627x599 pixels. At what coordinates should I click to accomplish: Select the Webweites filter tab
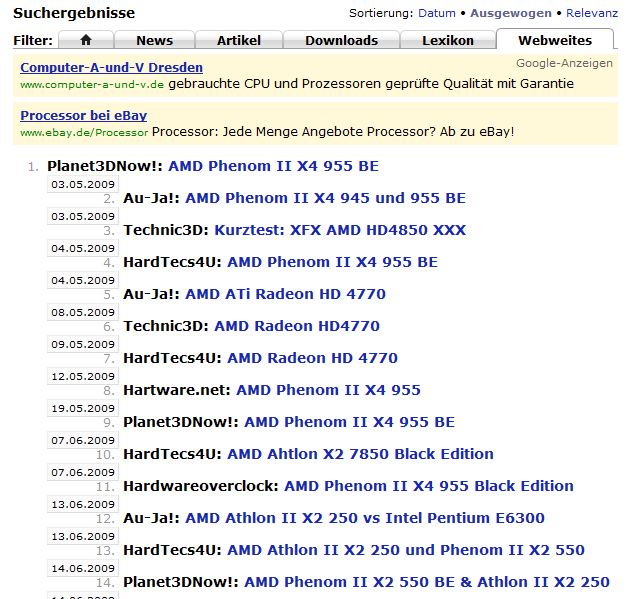[555, 40]
